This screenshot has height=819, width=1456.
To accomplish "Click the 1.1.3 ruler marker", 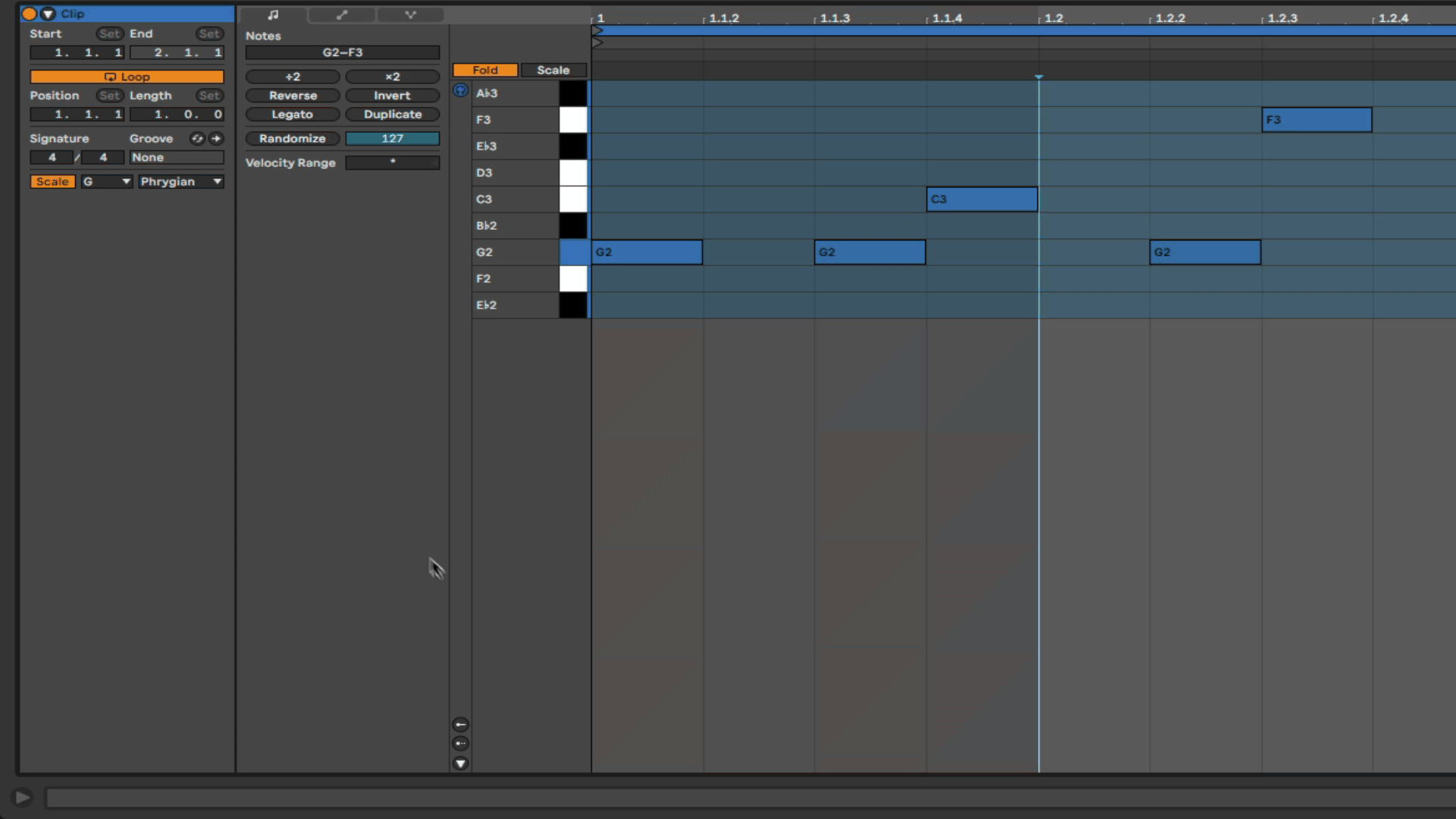I will pos(835,18).
